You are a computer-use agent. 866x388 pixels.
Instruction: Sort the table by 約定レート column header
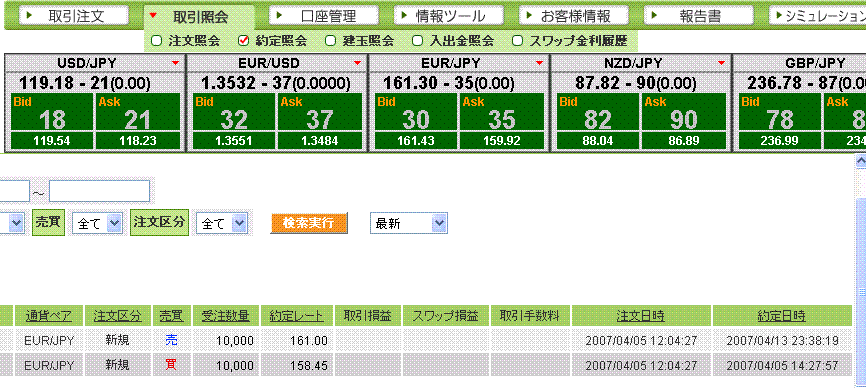point(297,316)
